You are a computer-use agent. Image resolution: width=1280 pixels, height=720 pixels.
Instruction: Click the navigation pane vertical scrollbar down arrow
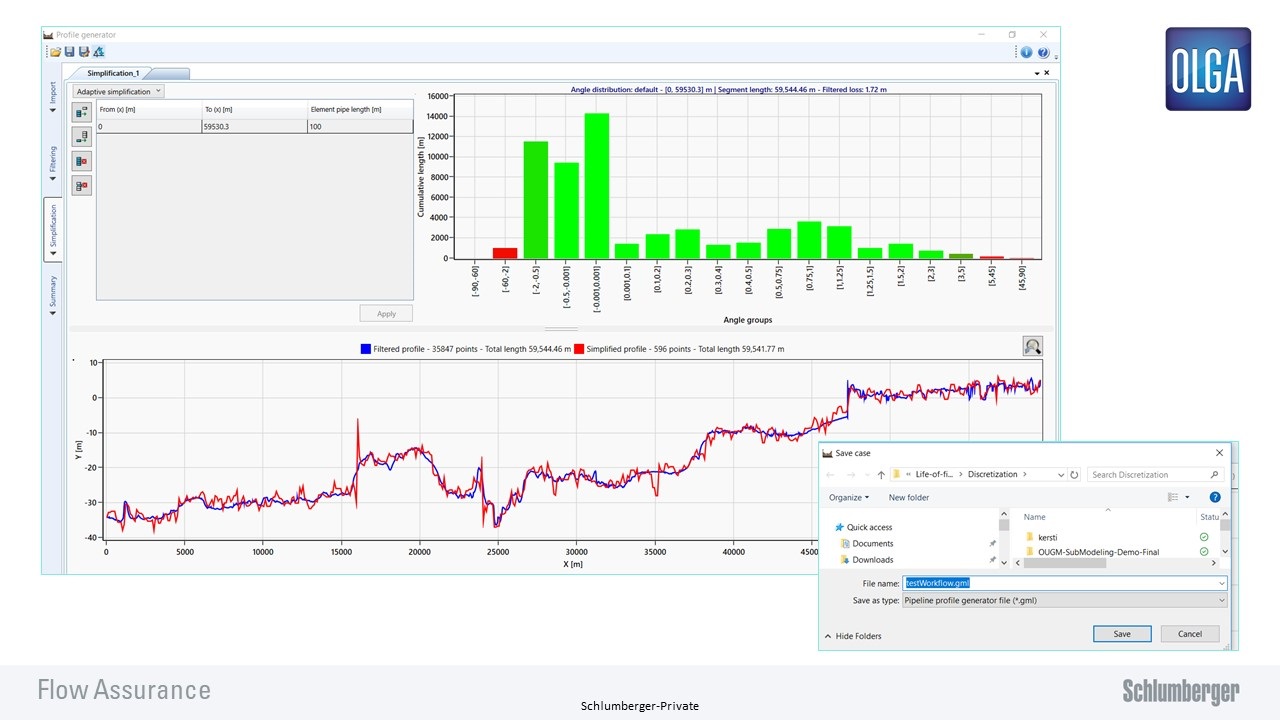pyautogui.click(x=1004, y=563)
